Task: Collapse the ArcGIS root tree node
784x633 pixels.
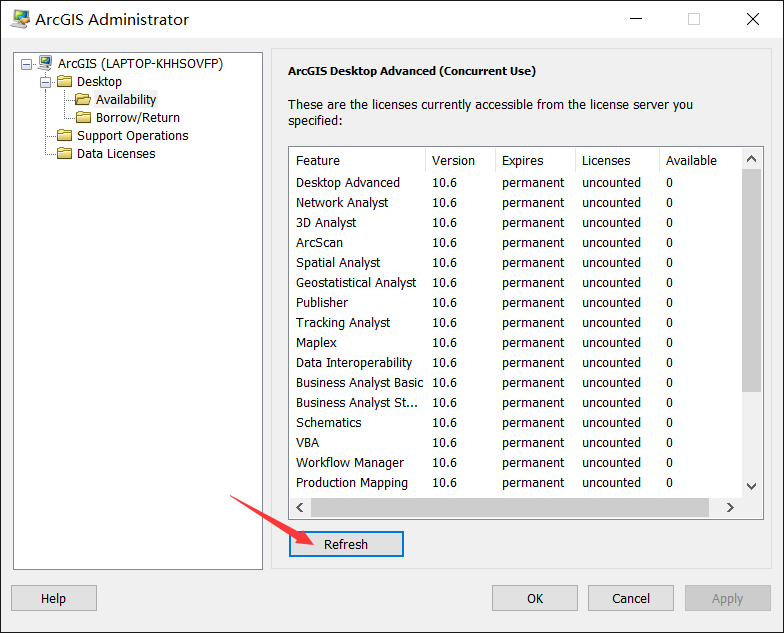Action: [26, 64]
